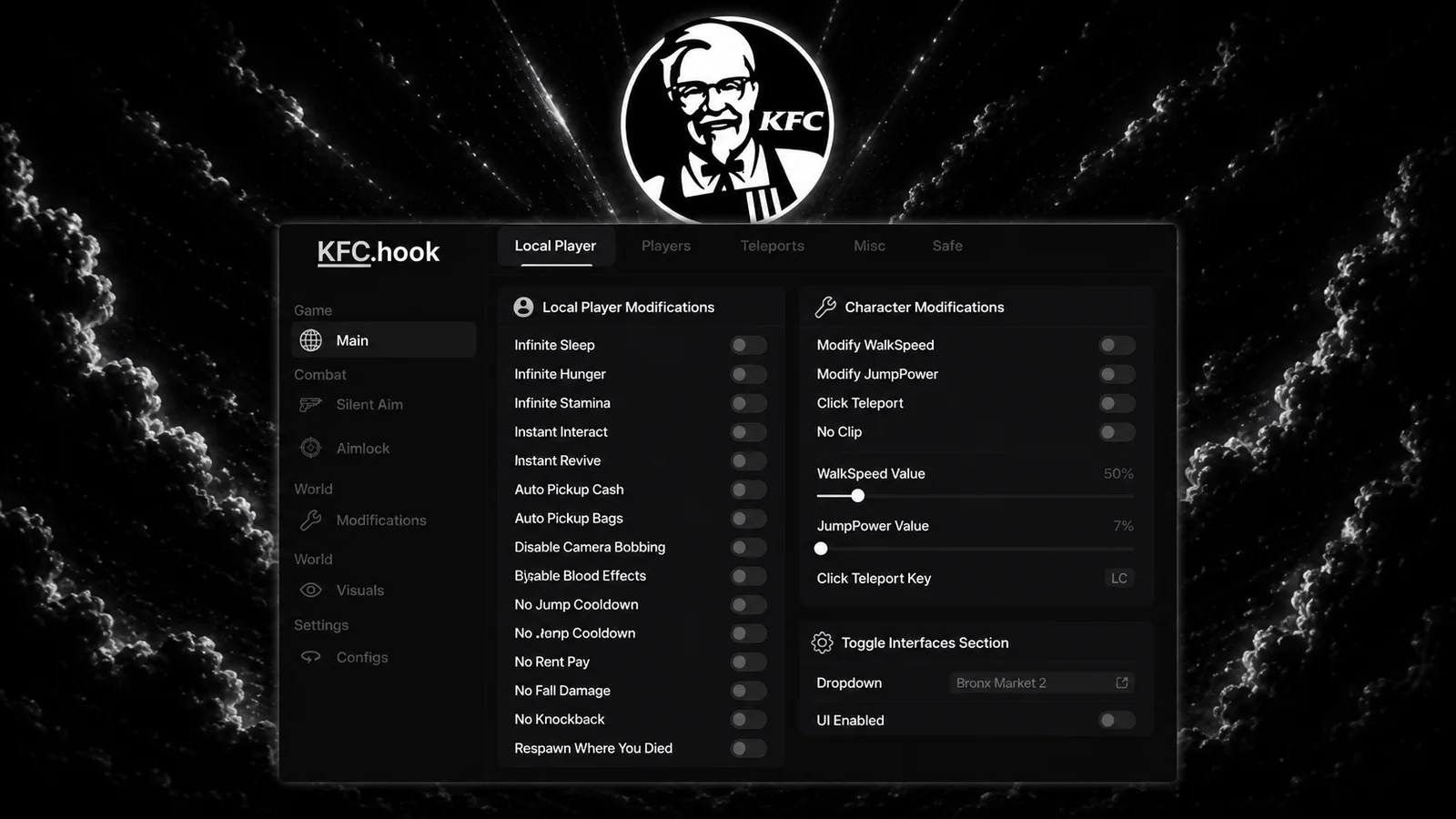Toggle Infinite Stamina on
This screenshot has width=1456, height=819.
coord(749,403)
